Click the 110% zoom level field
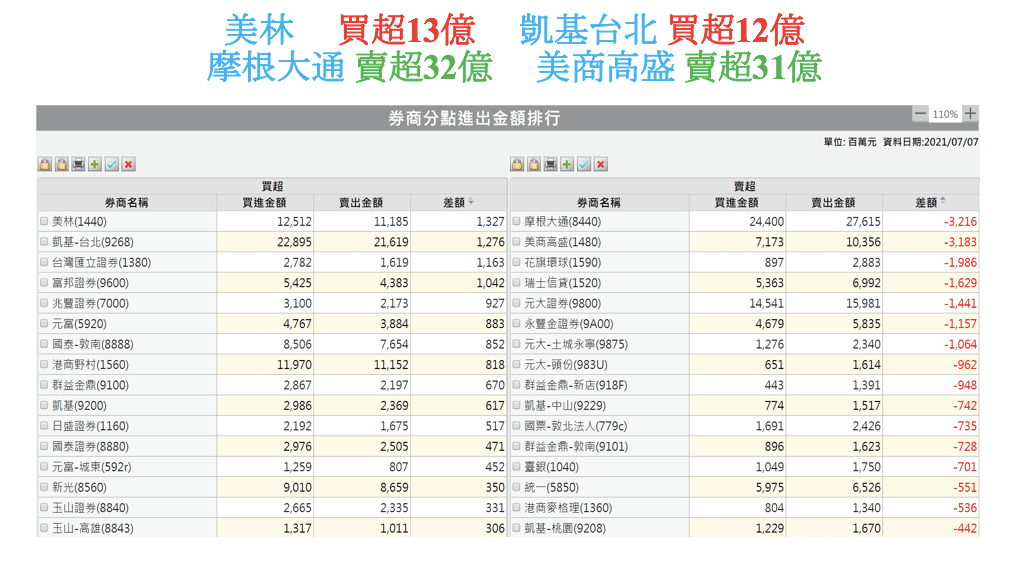 click(x=945, y=114)
